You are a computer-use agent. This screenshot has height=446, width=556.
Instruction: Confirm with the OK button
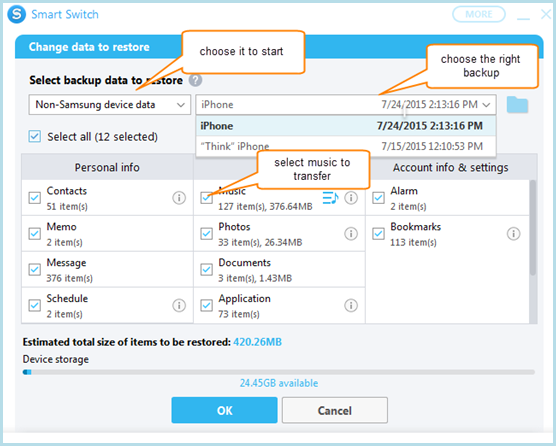(224, 410)
